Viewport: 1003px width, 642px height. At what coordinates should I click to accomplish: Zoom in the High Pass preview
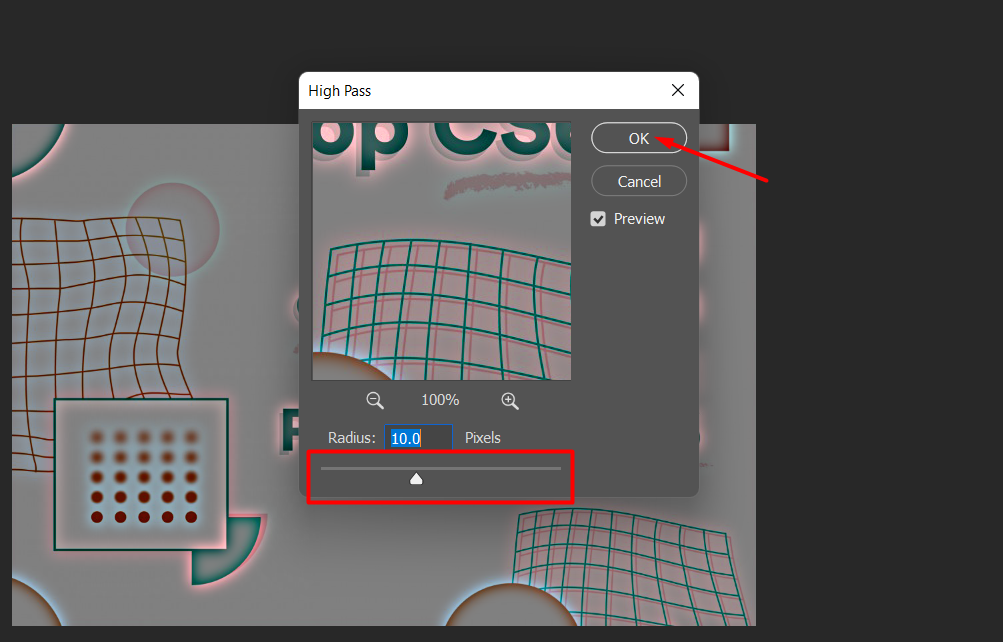pos(510,400)
